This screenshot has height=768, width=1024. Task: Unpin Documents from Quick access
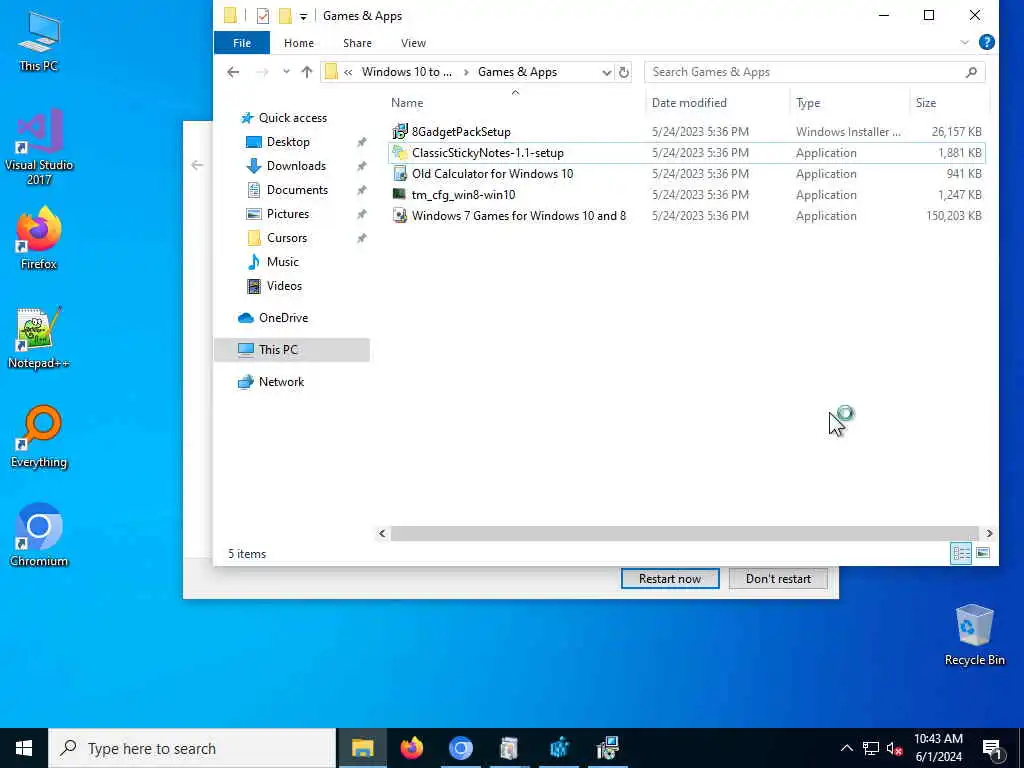(361, 191)
